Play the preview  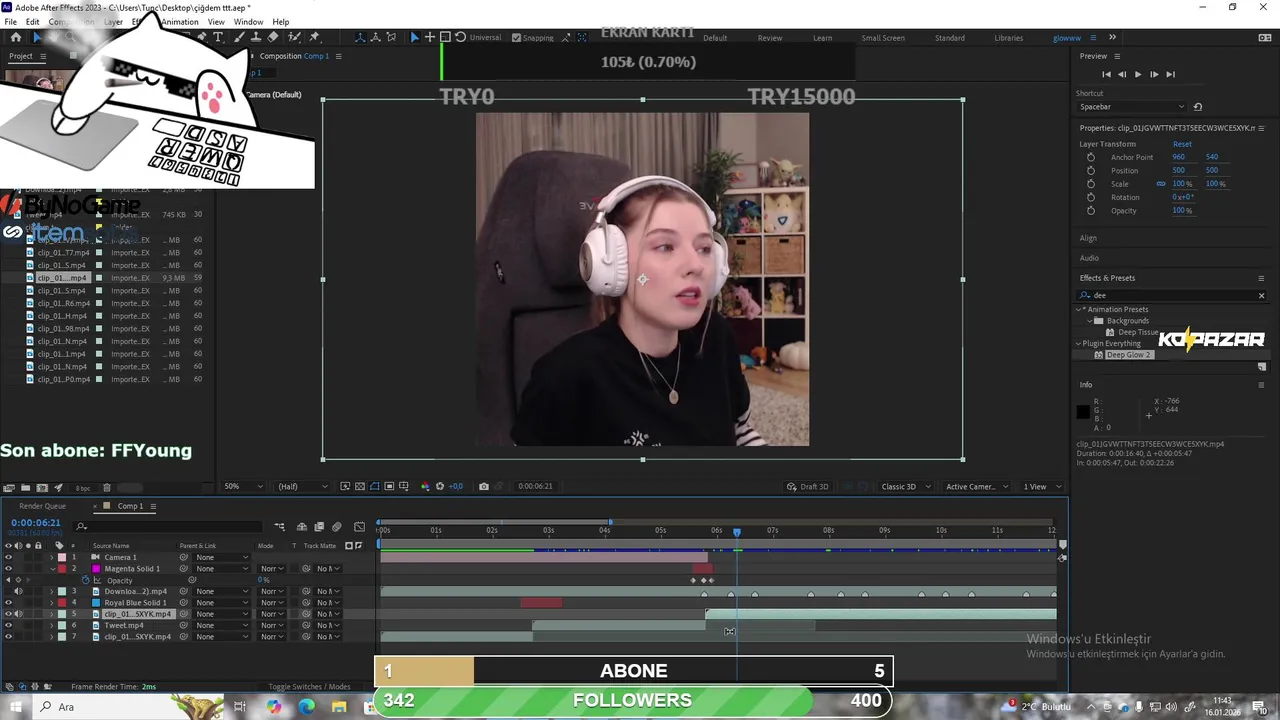point(1137,74)
